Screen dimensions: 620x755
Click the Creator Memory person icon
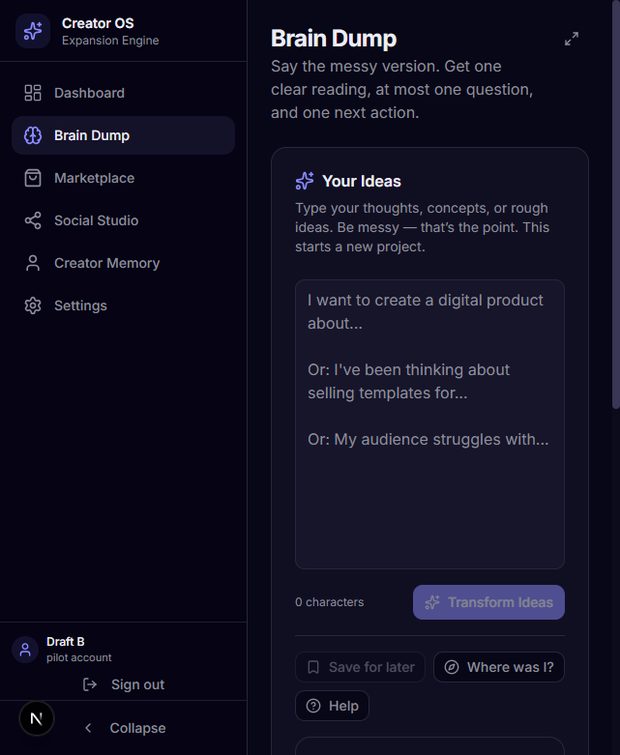click(x=33, y=263)
